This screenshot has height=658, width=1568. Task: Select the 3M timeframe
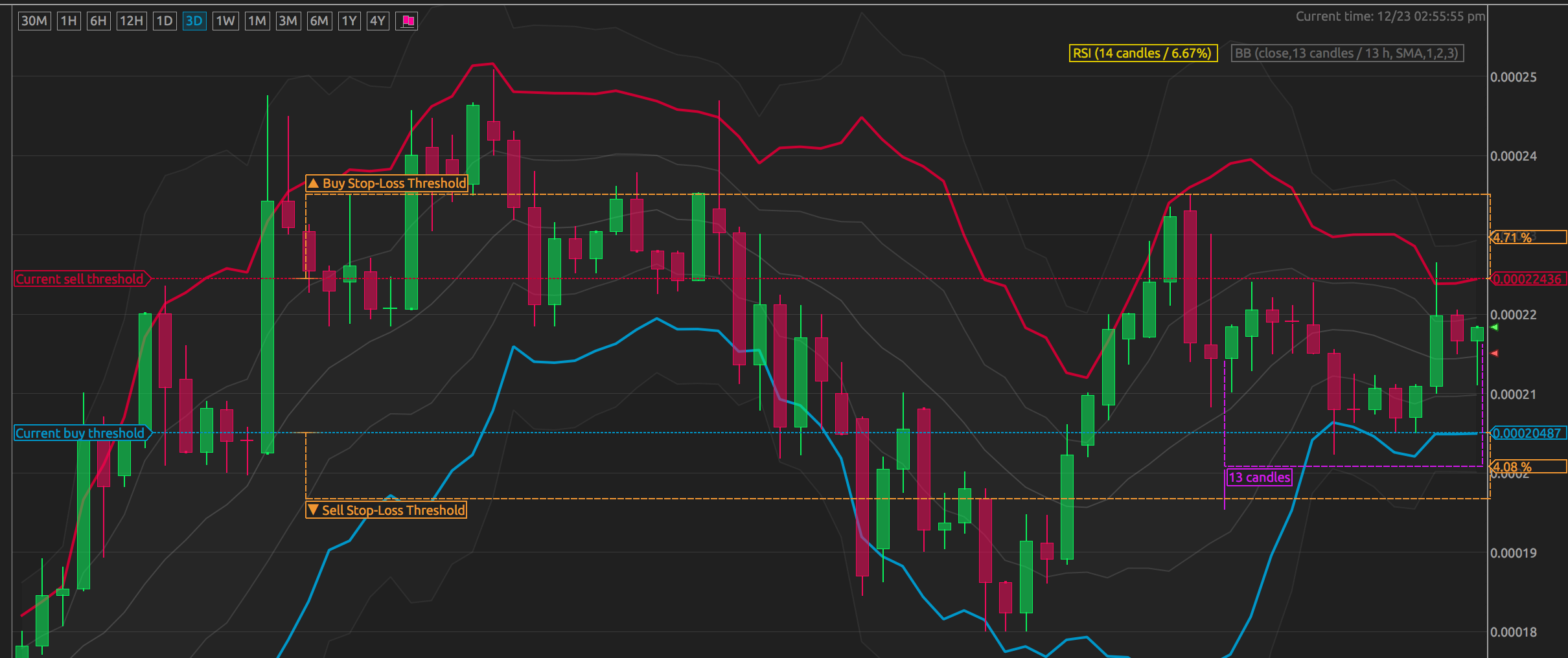tap(288, 21)
